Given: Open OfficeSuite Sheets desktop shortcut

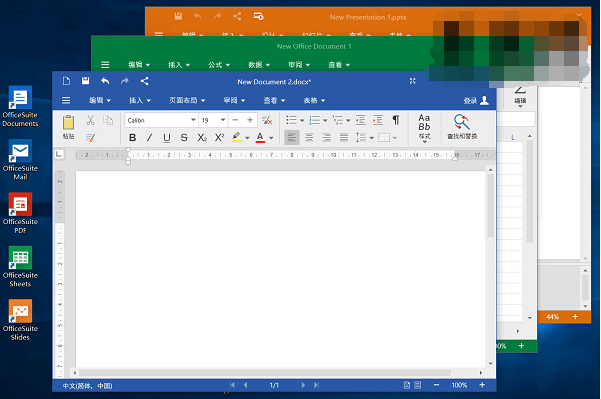Looking at the screenshot, I should point(20,267).
